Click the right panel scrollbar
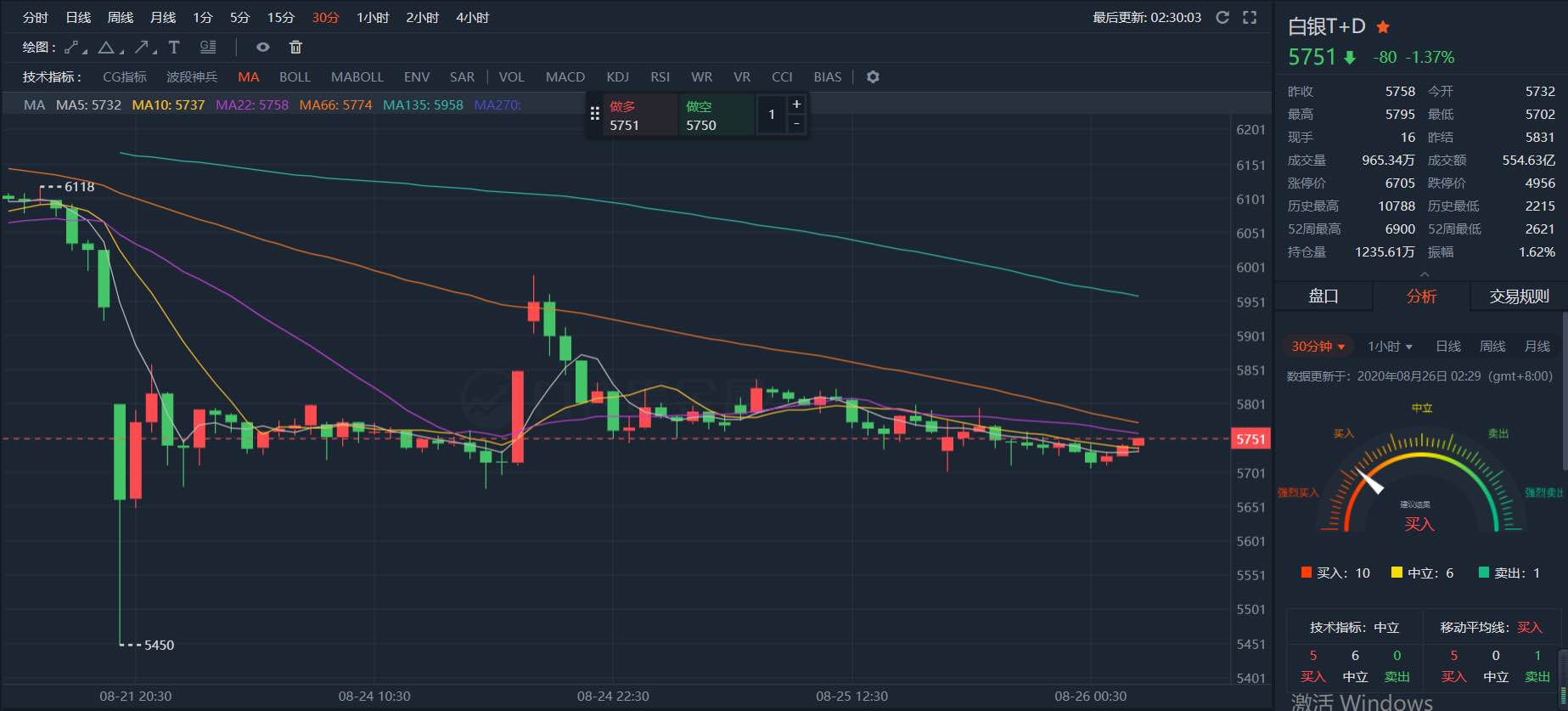Viewport: 1568px width, 711px height. click(x=1565, y=389)
